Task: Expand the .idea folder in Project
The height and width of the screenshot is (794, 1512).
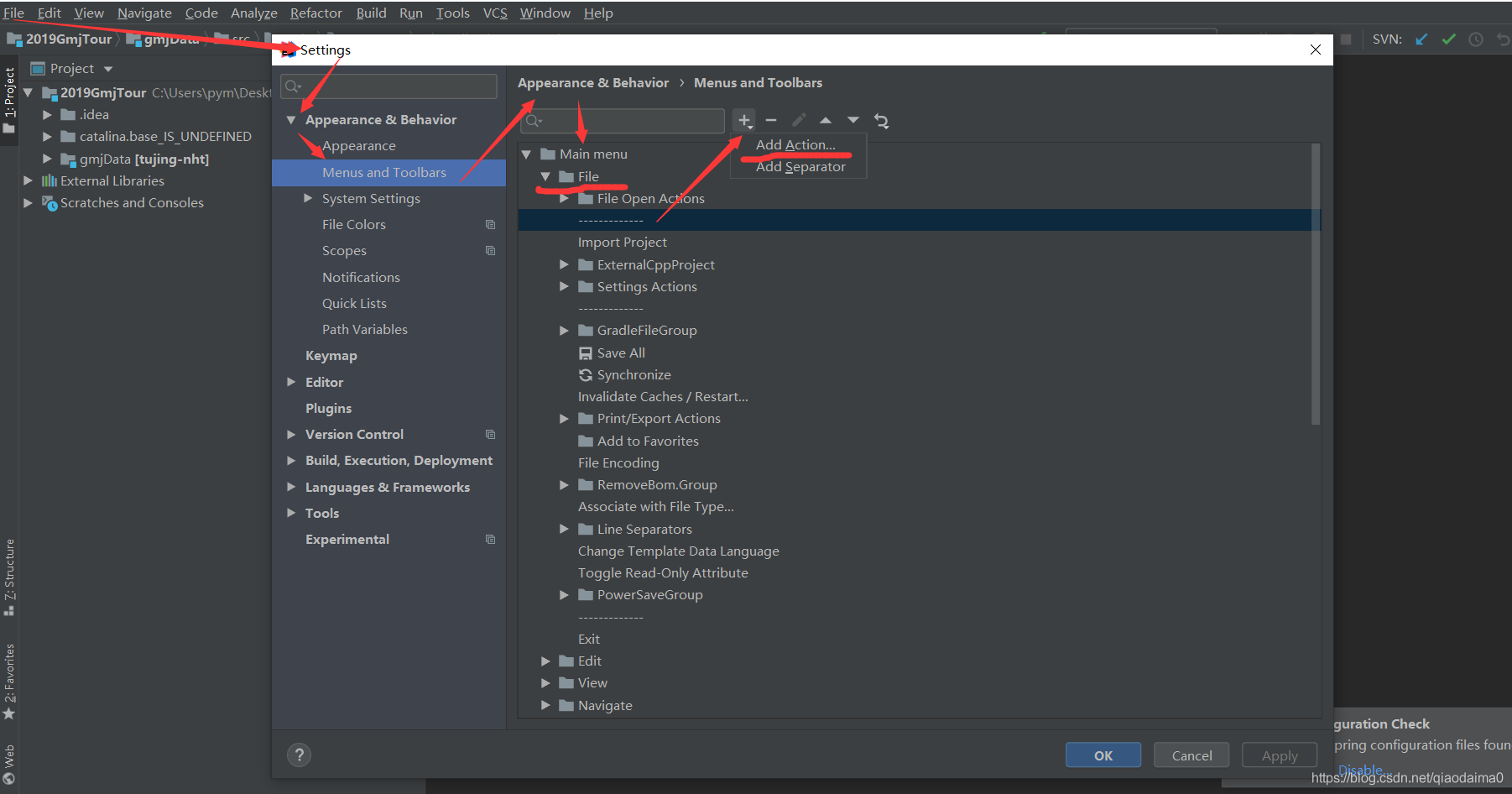Action: click(47, 114)
